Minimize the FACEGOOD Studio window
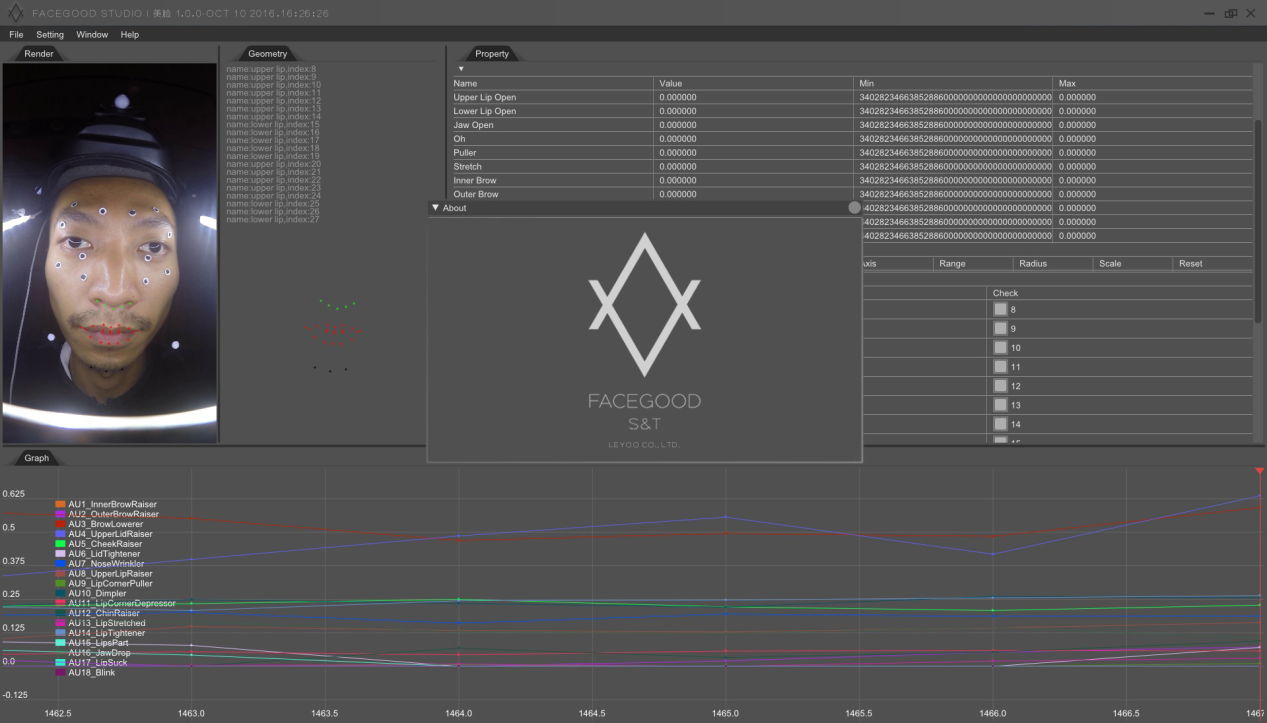This screenshot has width=1267, height=723. (1208, 13)
